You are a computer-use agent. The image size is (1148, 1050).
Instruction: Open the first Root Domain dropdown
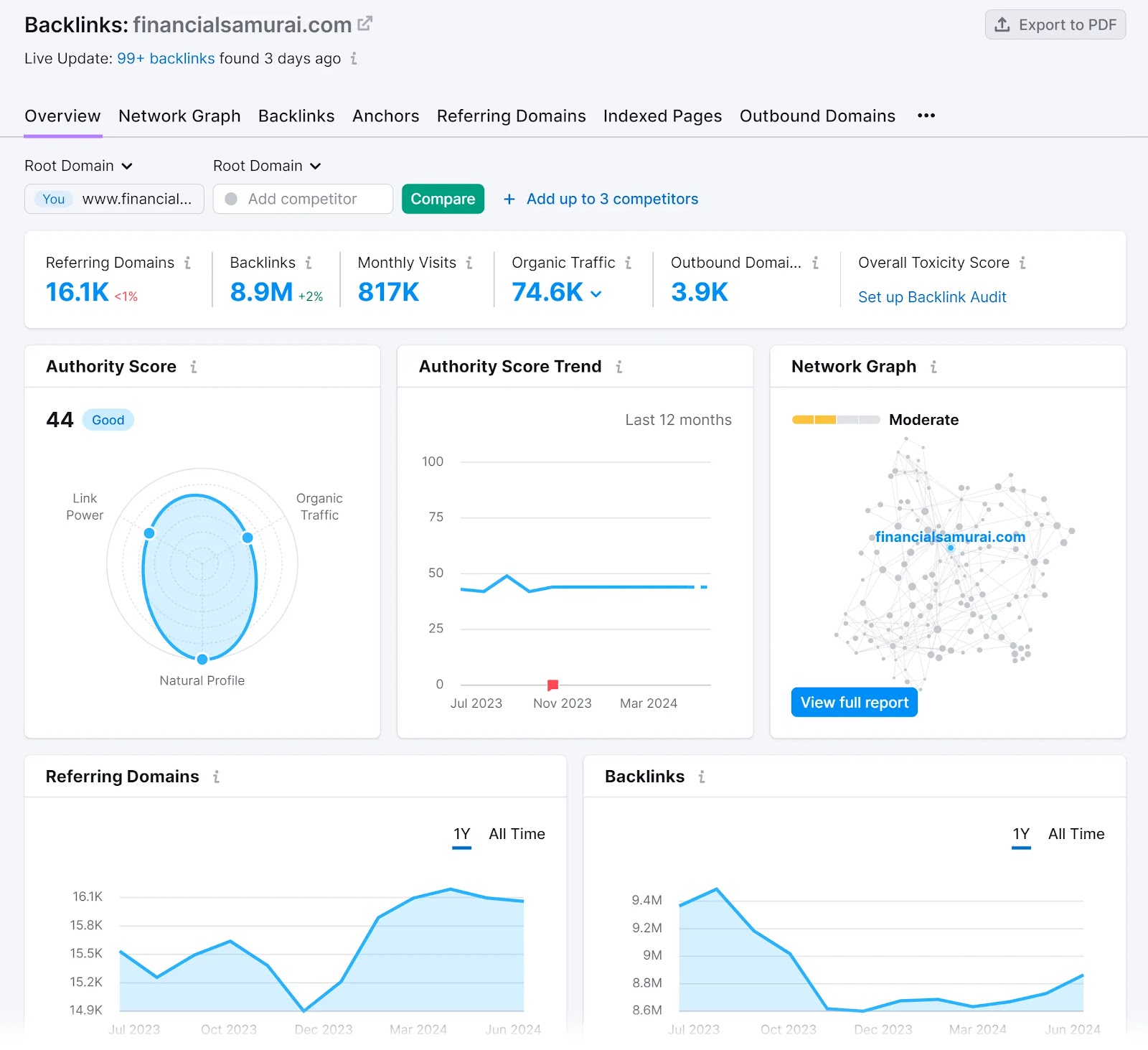79,166
